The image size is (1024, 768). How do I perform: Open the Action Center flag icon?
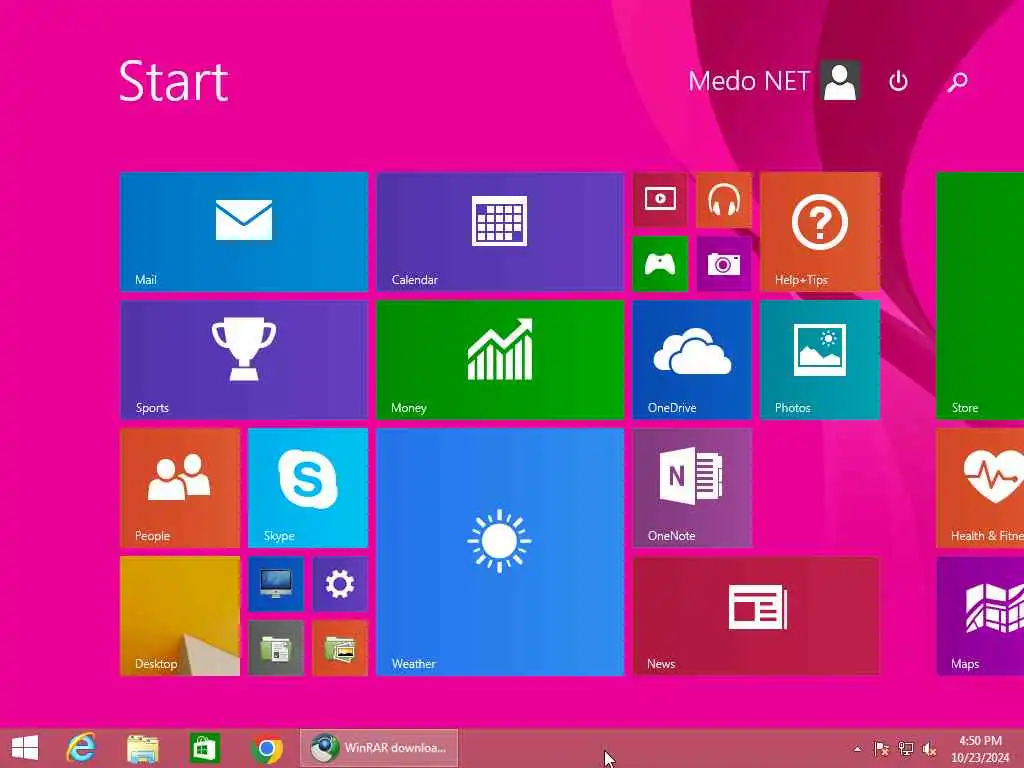coord(881,749)
